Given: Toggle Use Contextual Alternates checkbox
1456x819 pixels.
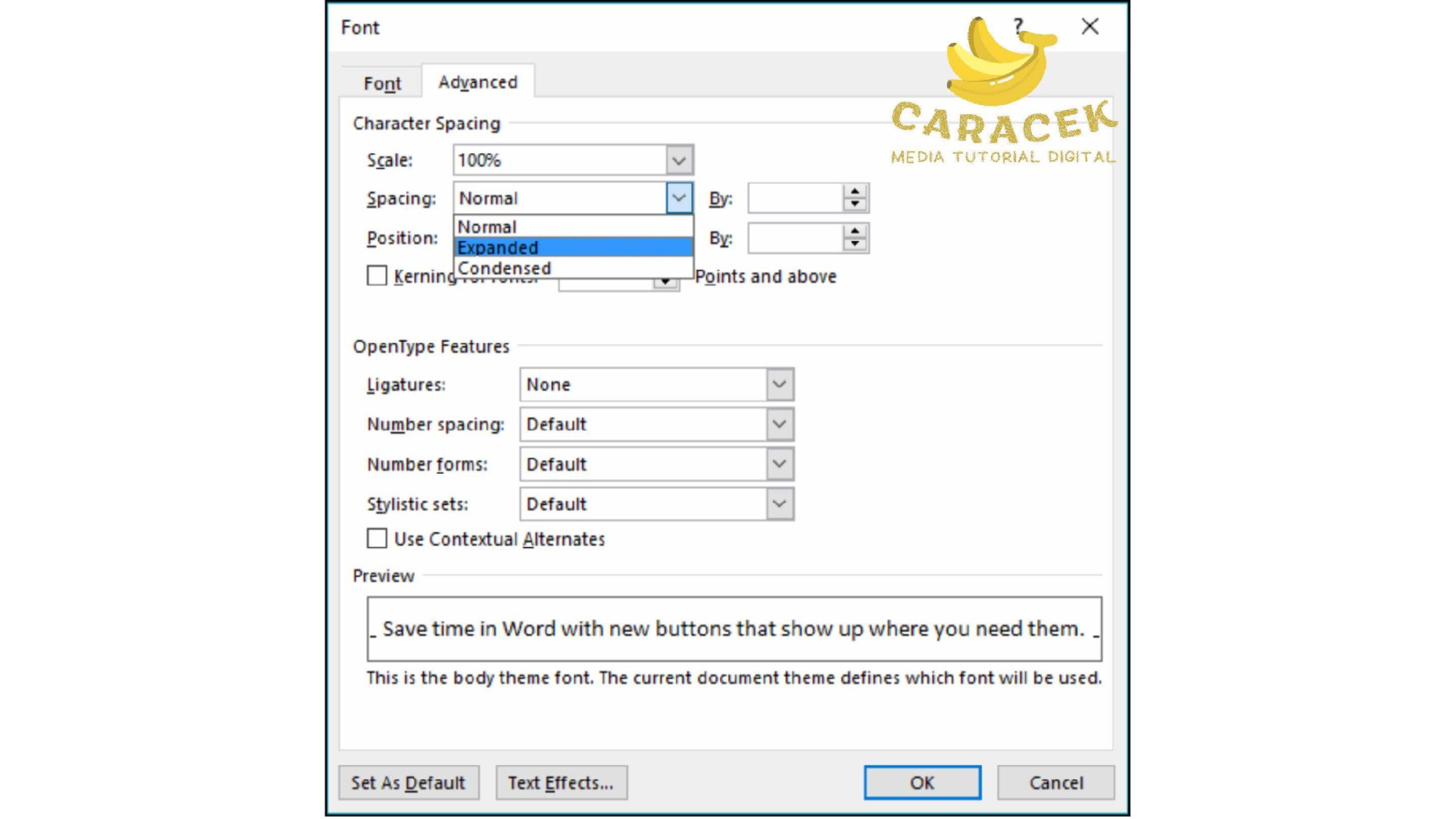Looking at the screenshot, I should tap(377, 539).
